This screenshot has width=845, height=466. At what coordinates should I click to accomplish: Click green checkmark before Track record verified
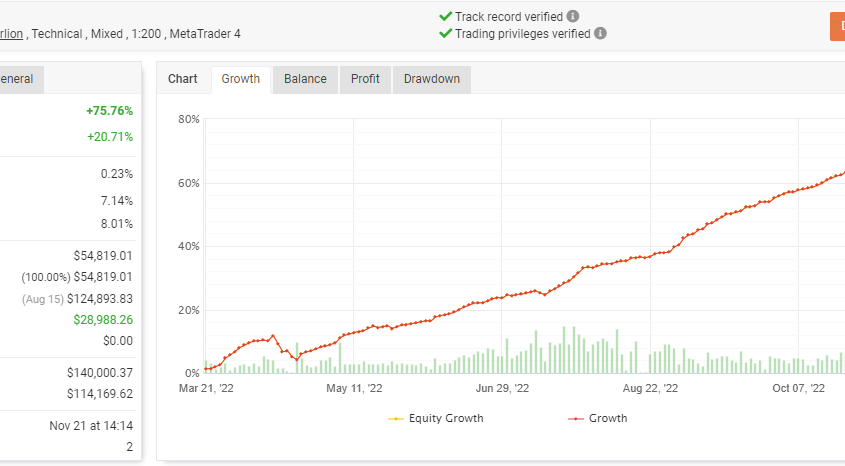point(445,17)
